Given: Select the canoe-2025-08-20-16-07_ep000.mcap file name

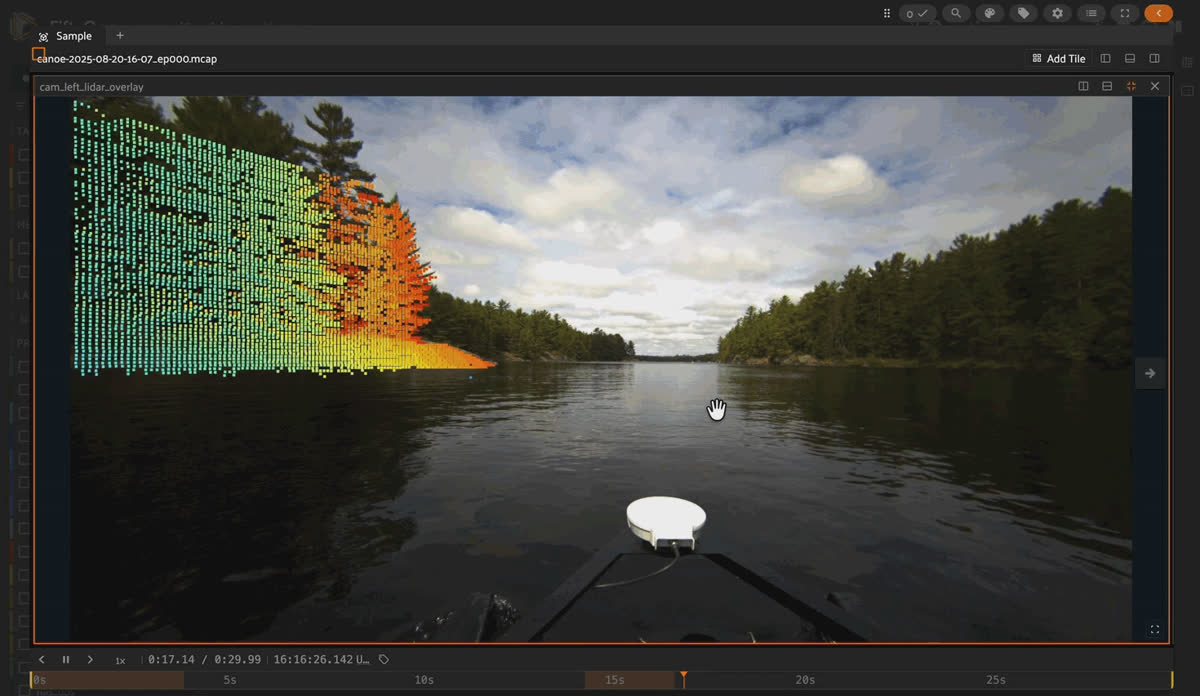Looking at the screenshot, I should pos(127,59).
